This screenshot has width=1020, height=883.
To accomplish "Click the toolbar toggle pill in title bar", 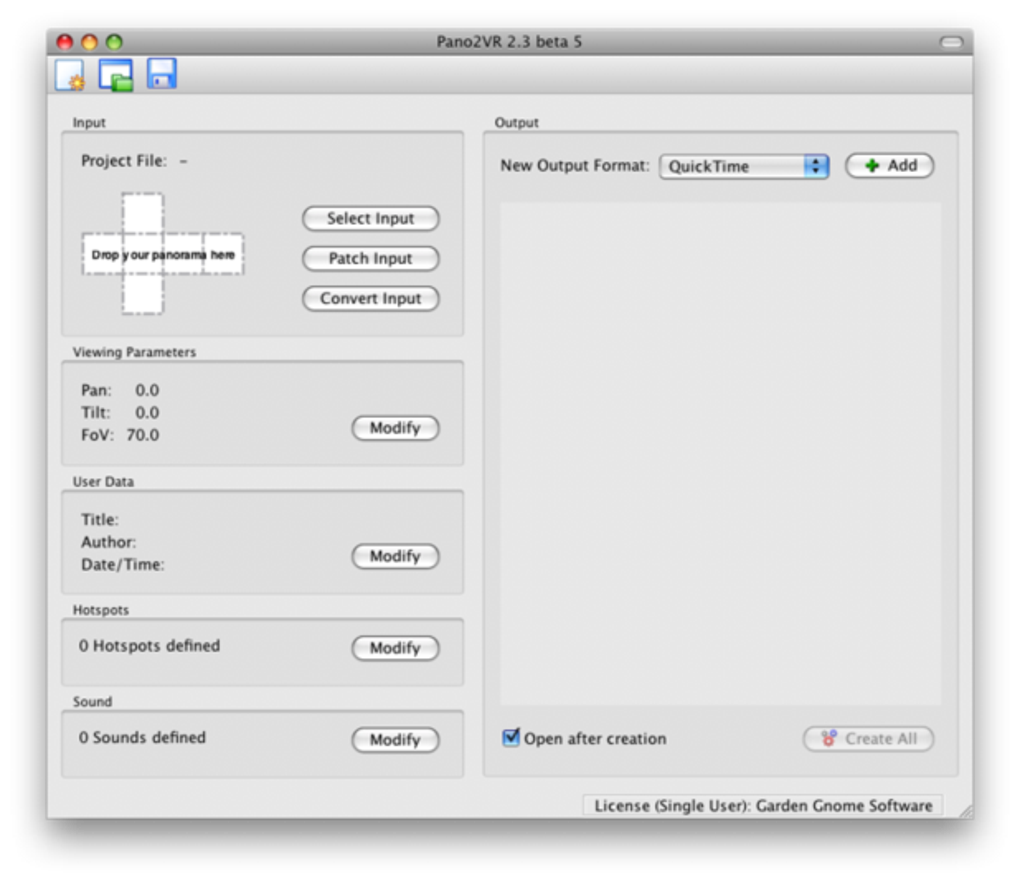I will click(x=951, y=42).
